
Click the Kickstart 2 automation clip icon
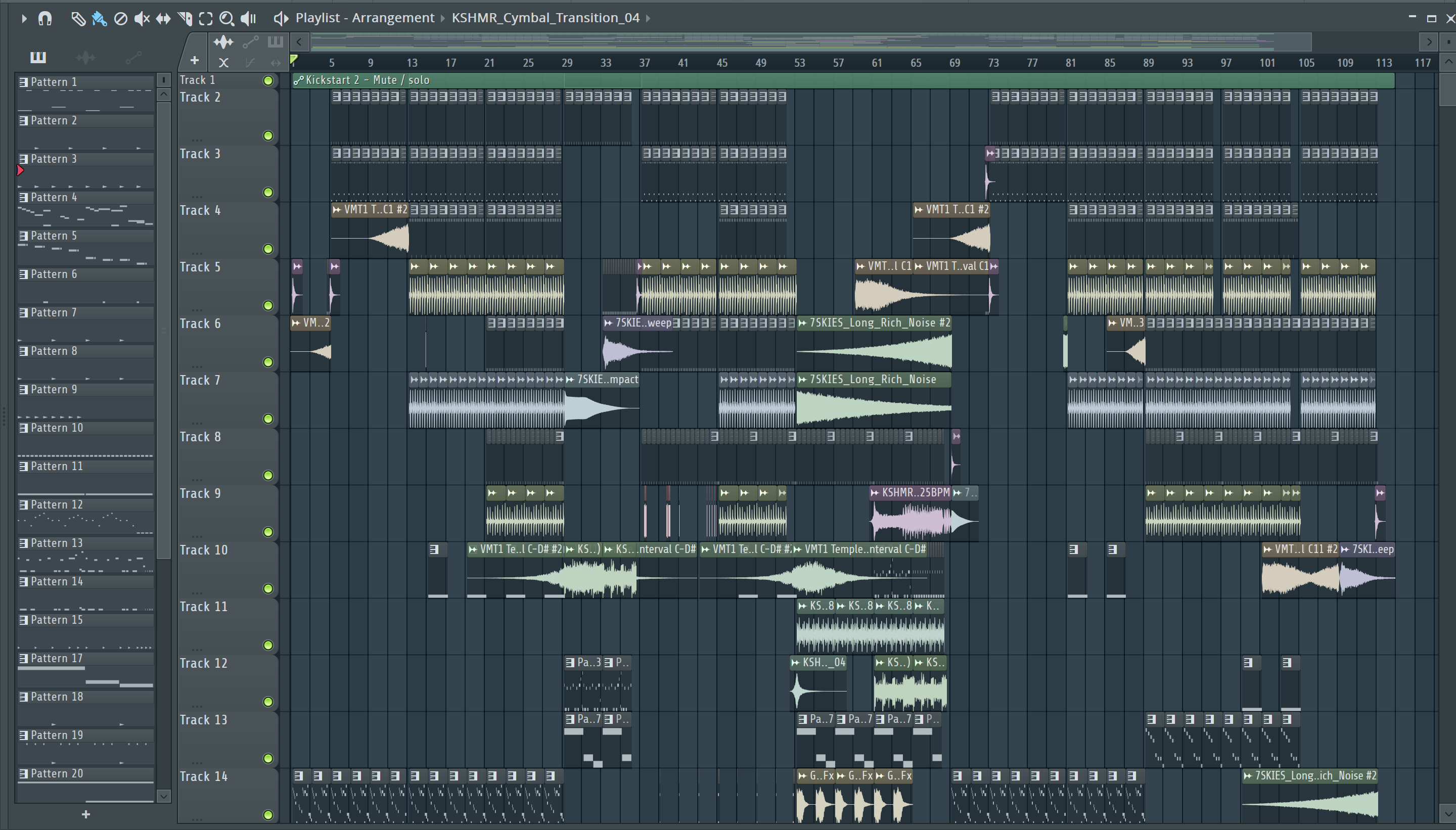point(298,80)
